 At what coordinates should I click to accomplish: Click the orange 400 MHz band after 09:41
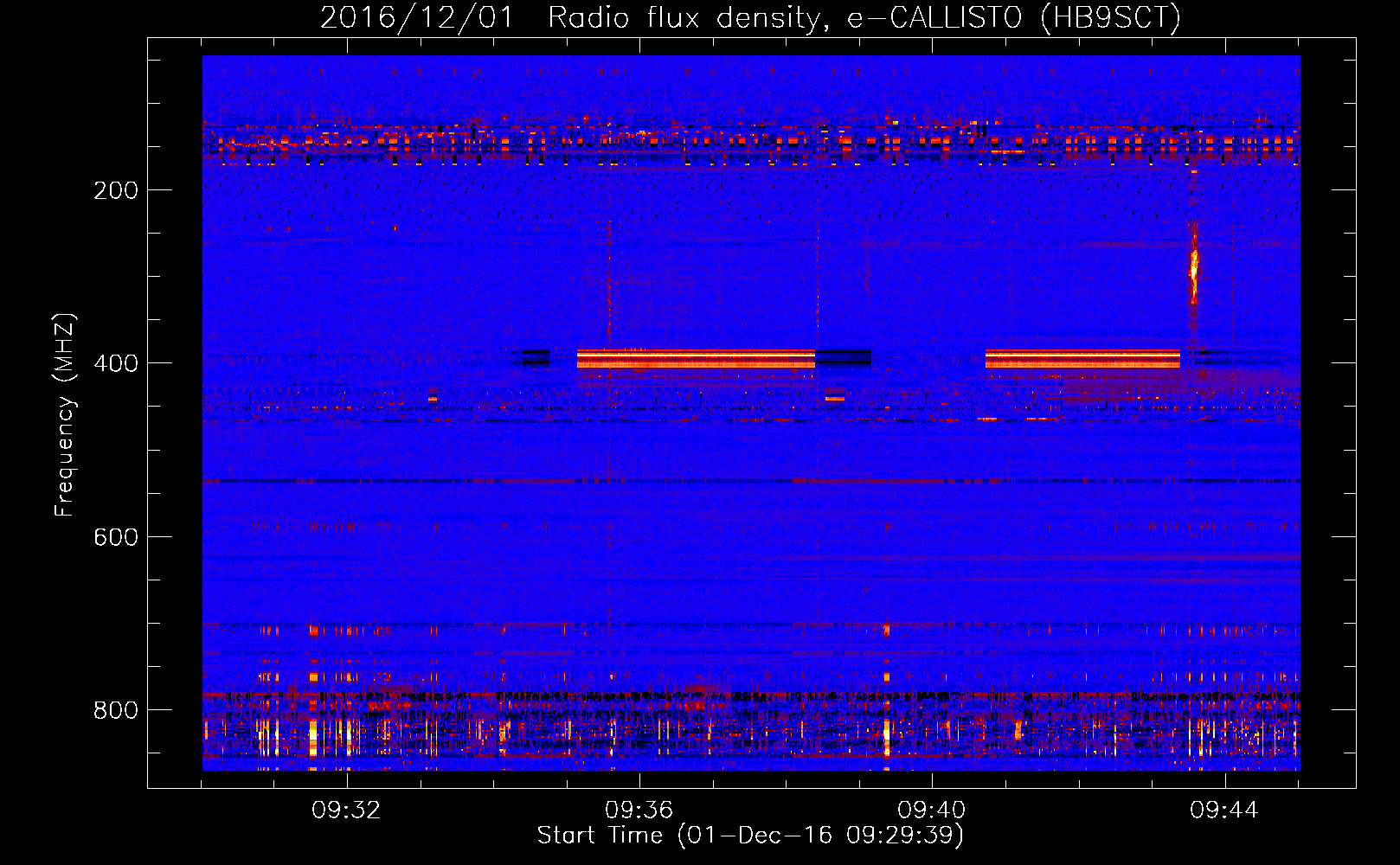[1082, 359]
